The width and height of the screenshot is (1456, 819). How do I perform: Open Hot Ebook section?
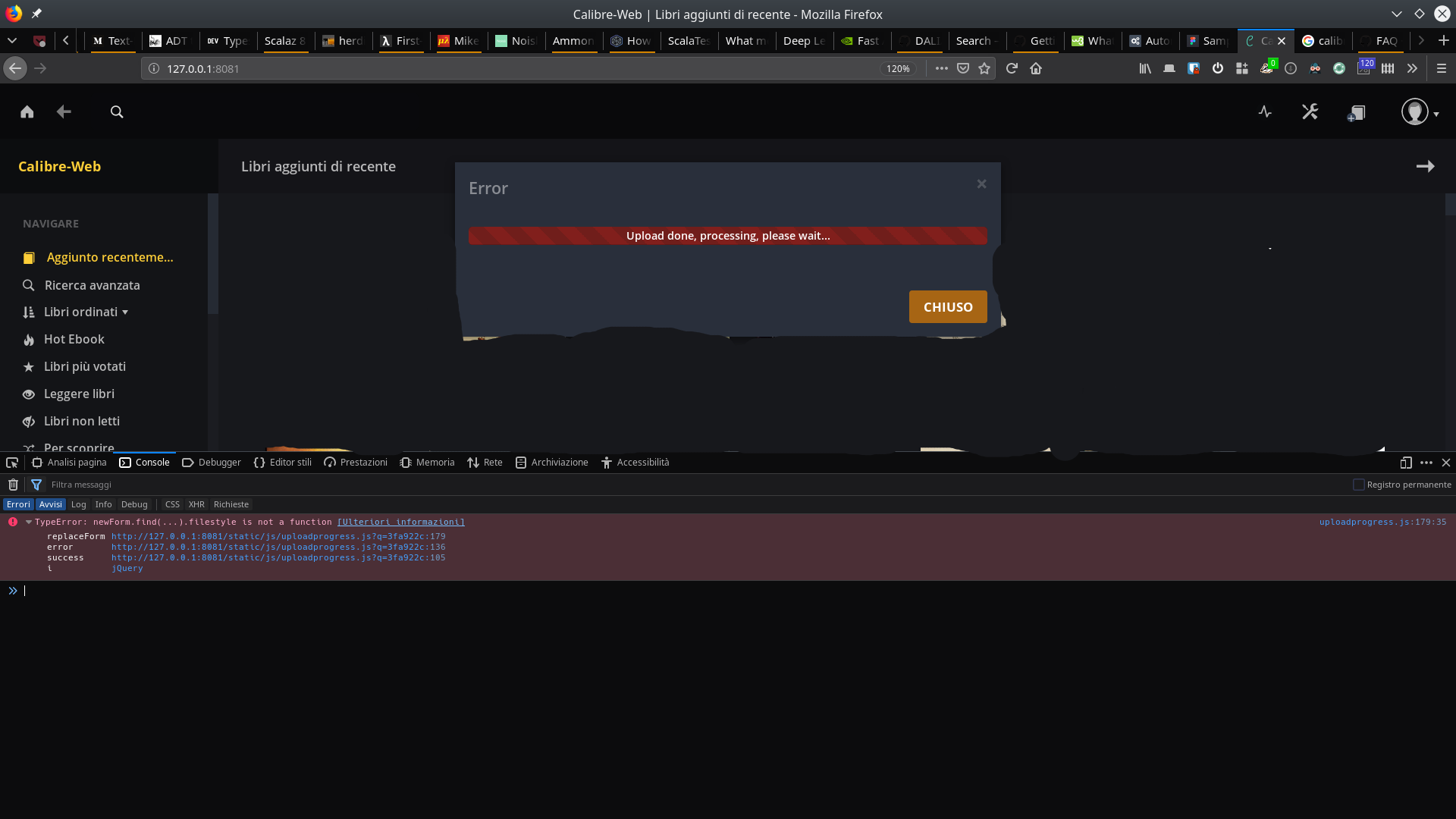(x=64, y=339)
